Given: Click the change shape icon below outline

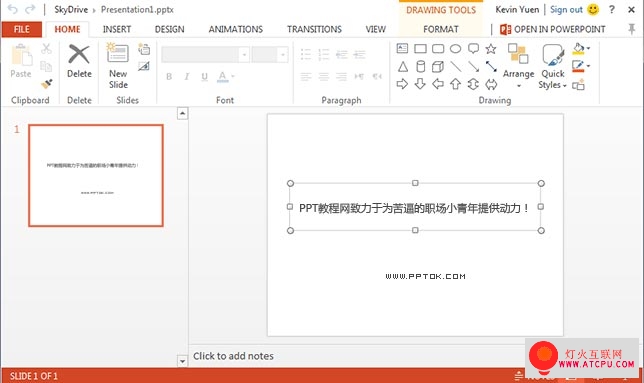Looking at the screenshot, I should tap(578, 85).
